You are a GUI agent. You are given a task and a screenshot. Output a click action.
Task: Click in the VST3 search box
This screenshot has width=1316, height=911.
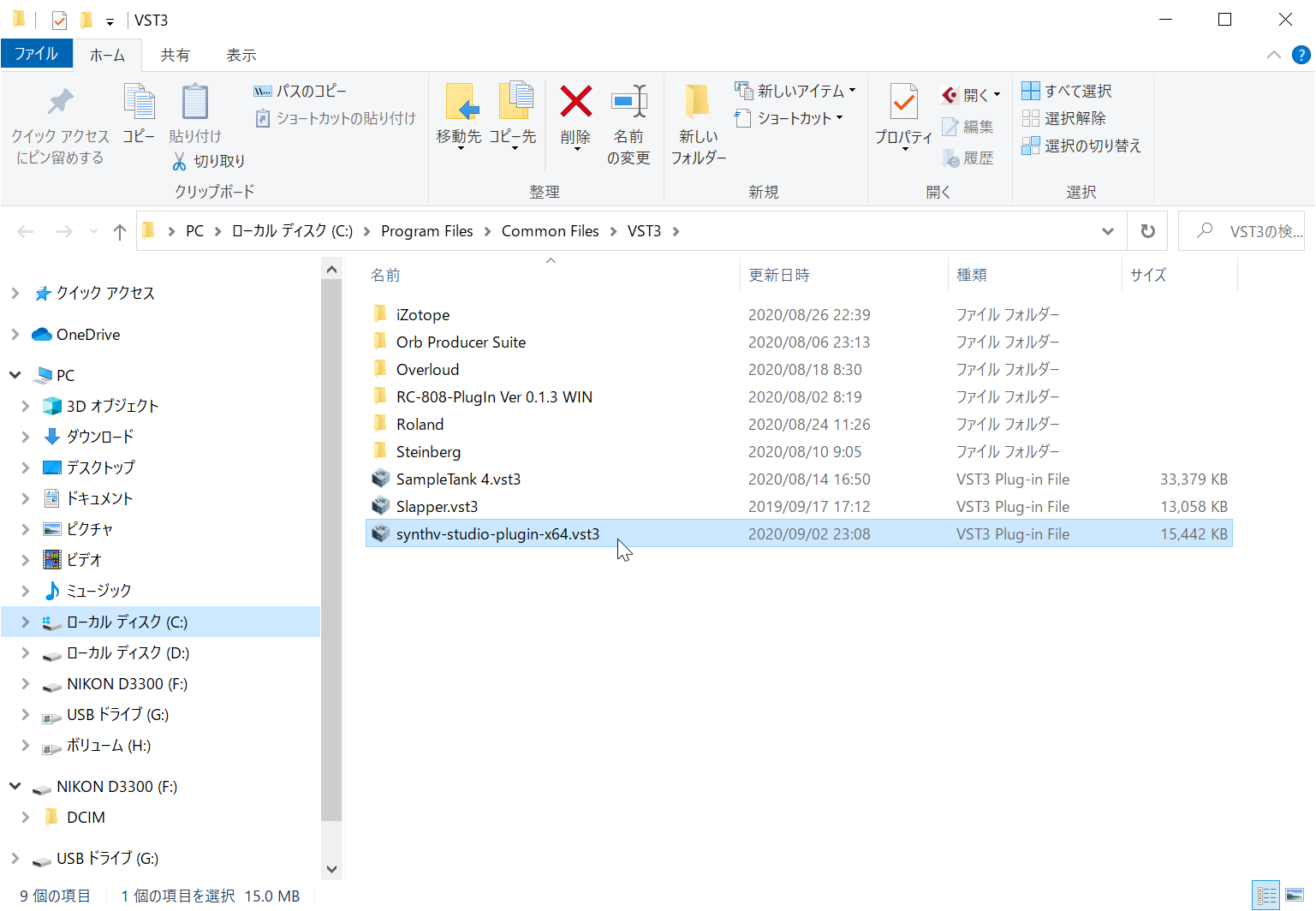click(x=1242, y=231)
